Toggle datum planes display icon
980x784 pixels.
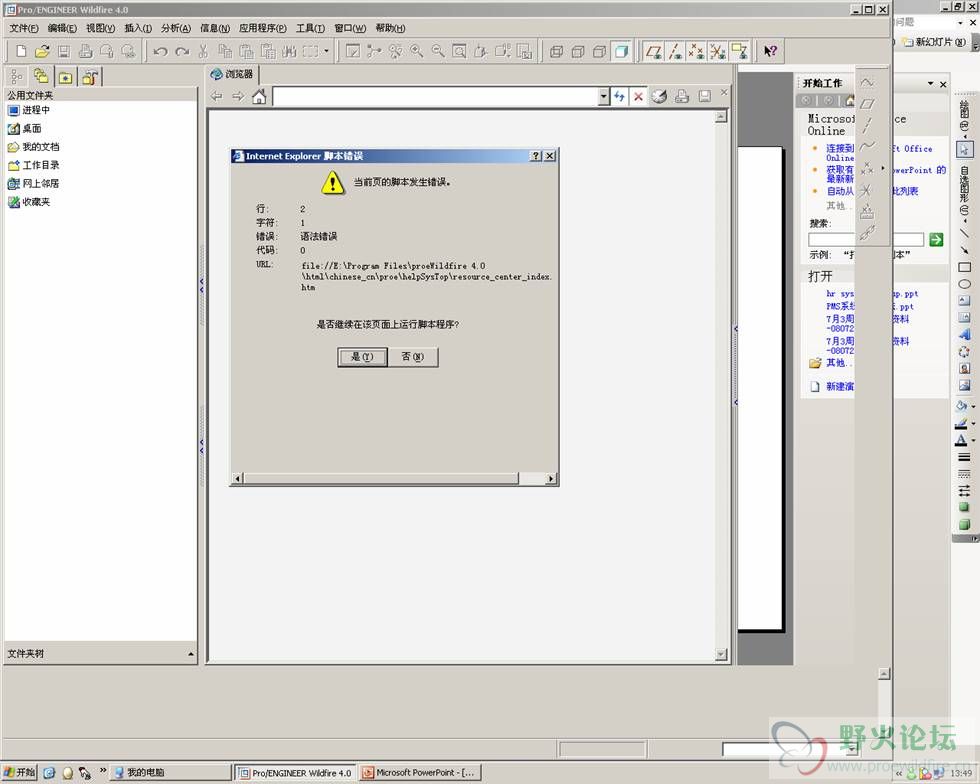654,51
